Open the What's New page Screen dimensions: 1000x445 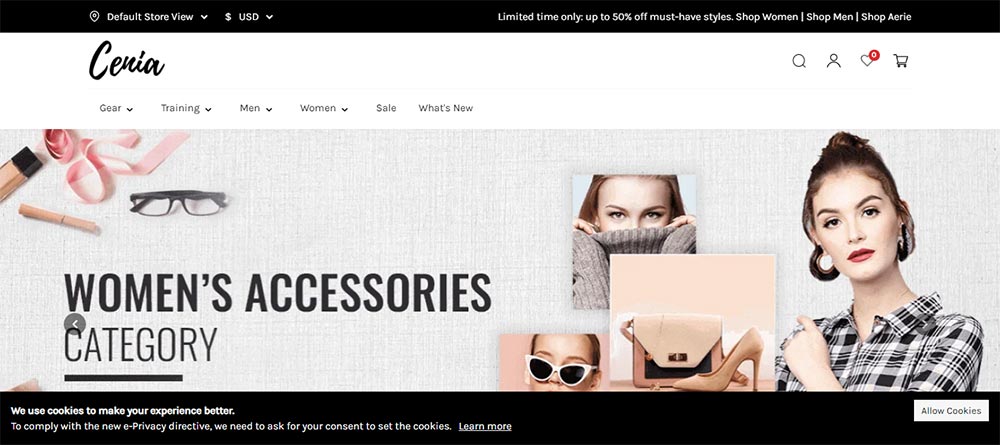[x=446, y=108]
